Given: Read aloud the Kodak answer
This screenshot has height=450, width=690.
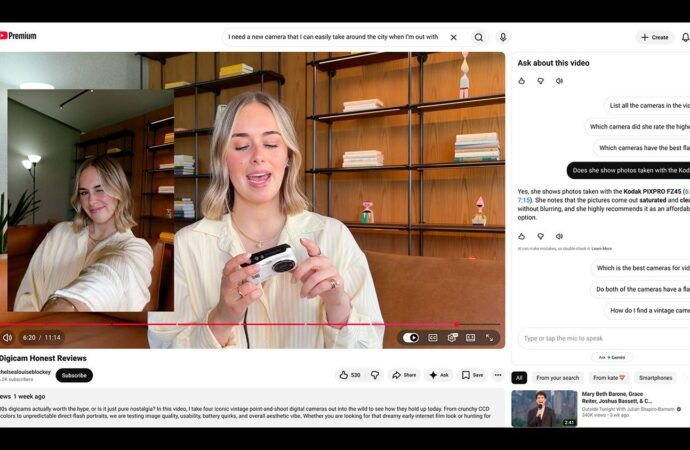Looking at the screenshot, I should [559, 236].
